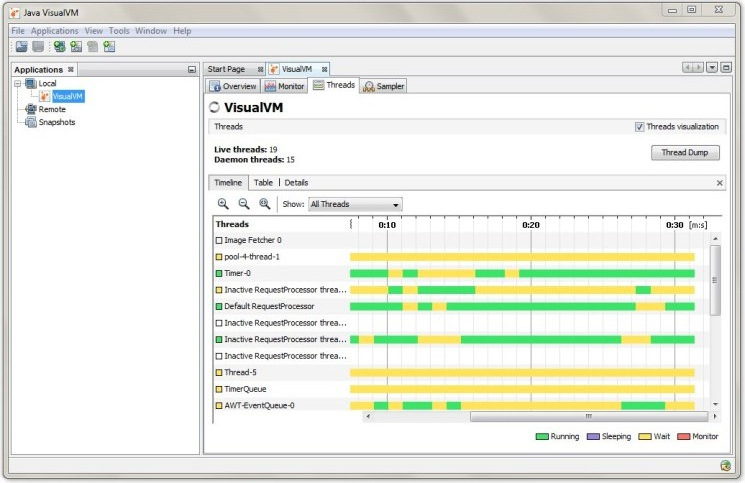The height and width of the screenshot is (483, 745).
Task: Select VisualVM in the Applications tree
Action: point(68,96)
